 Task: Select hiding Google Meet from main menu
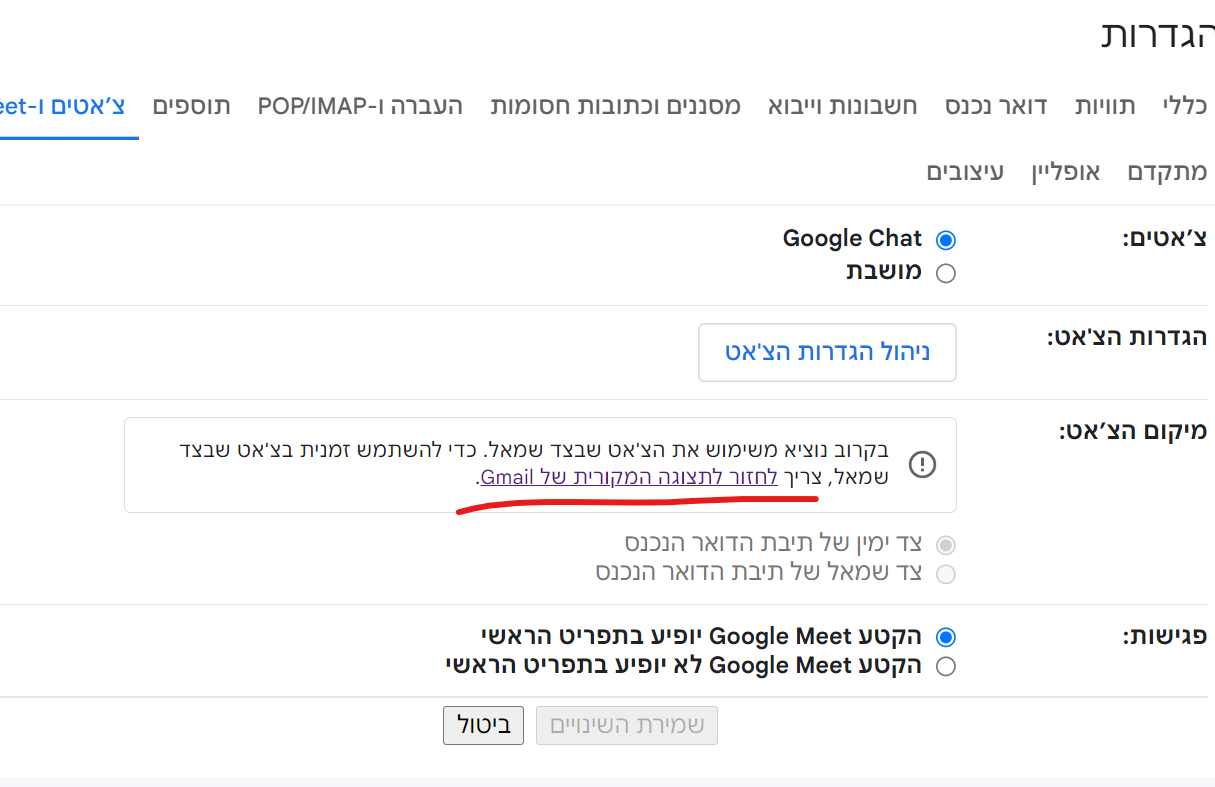(945, 667)
